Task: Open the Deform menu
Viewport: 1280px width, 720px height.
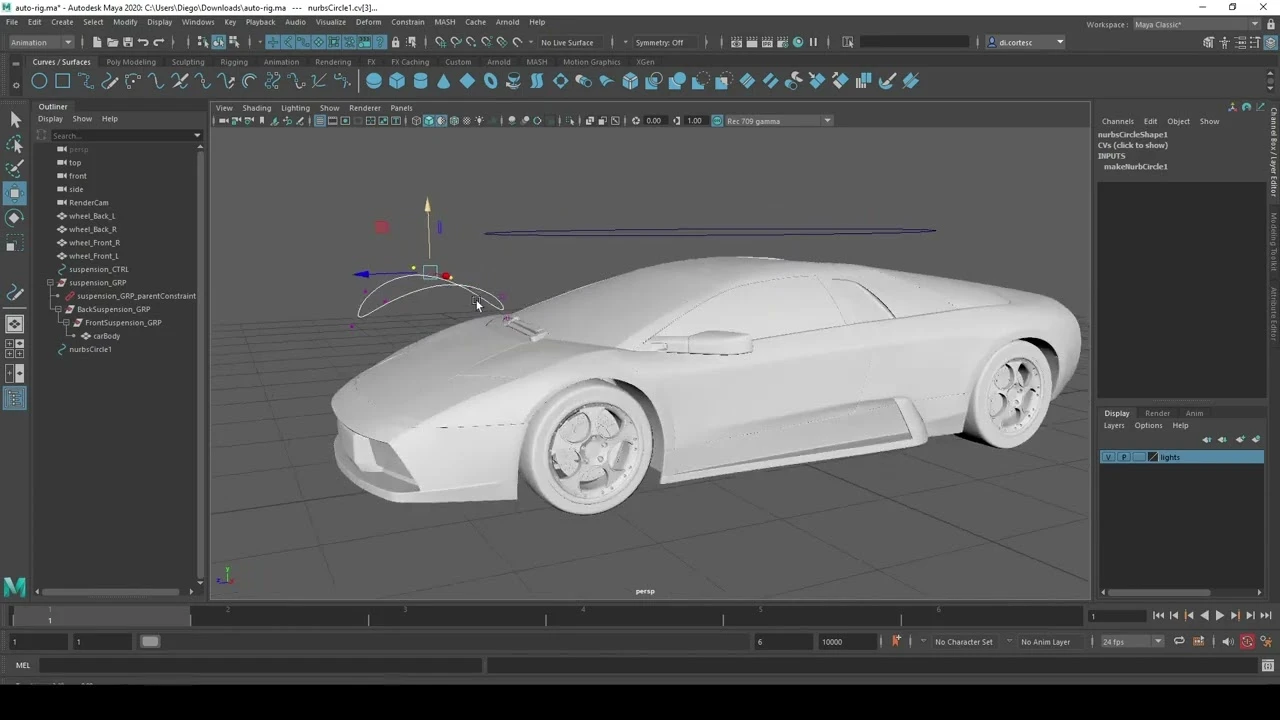Action: coord(368,22)
